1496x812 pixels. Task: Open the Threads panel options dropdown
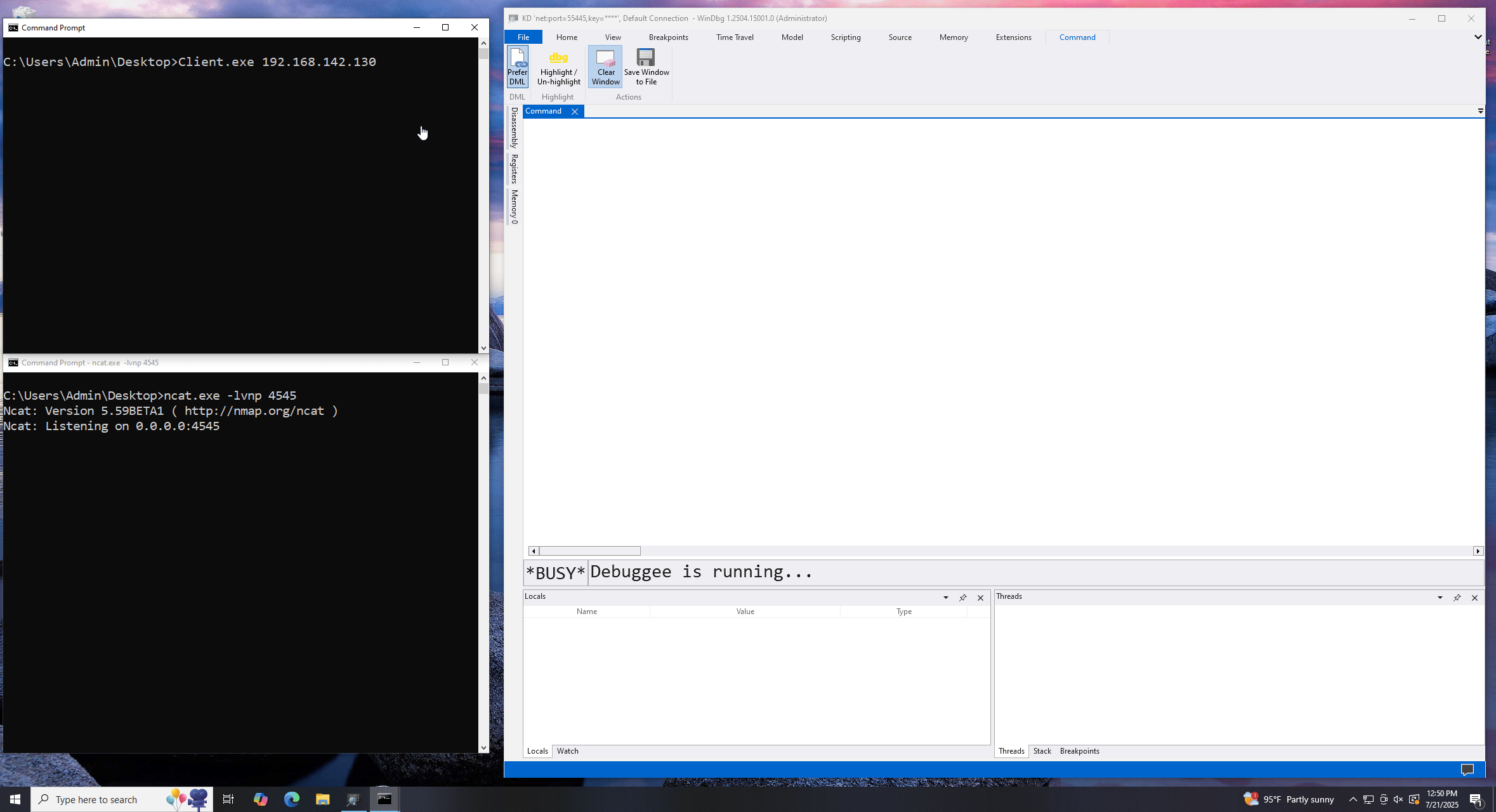click(x=1440, y=598)
